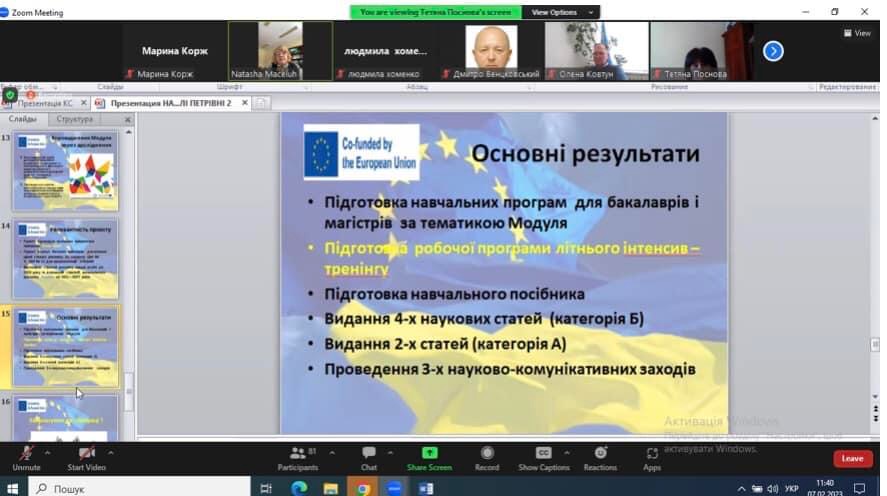Viewport: 887px width, 496px height.
Task: Open the View Options dropdown
Action: pos(561,12)
